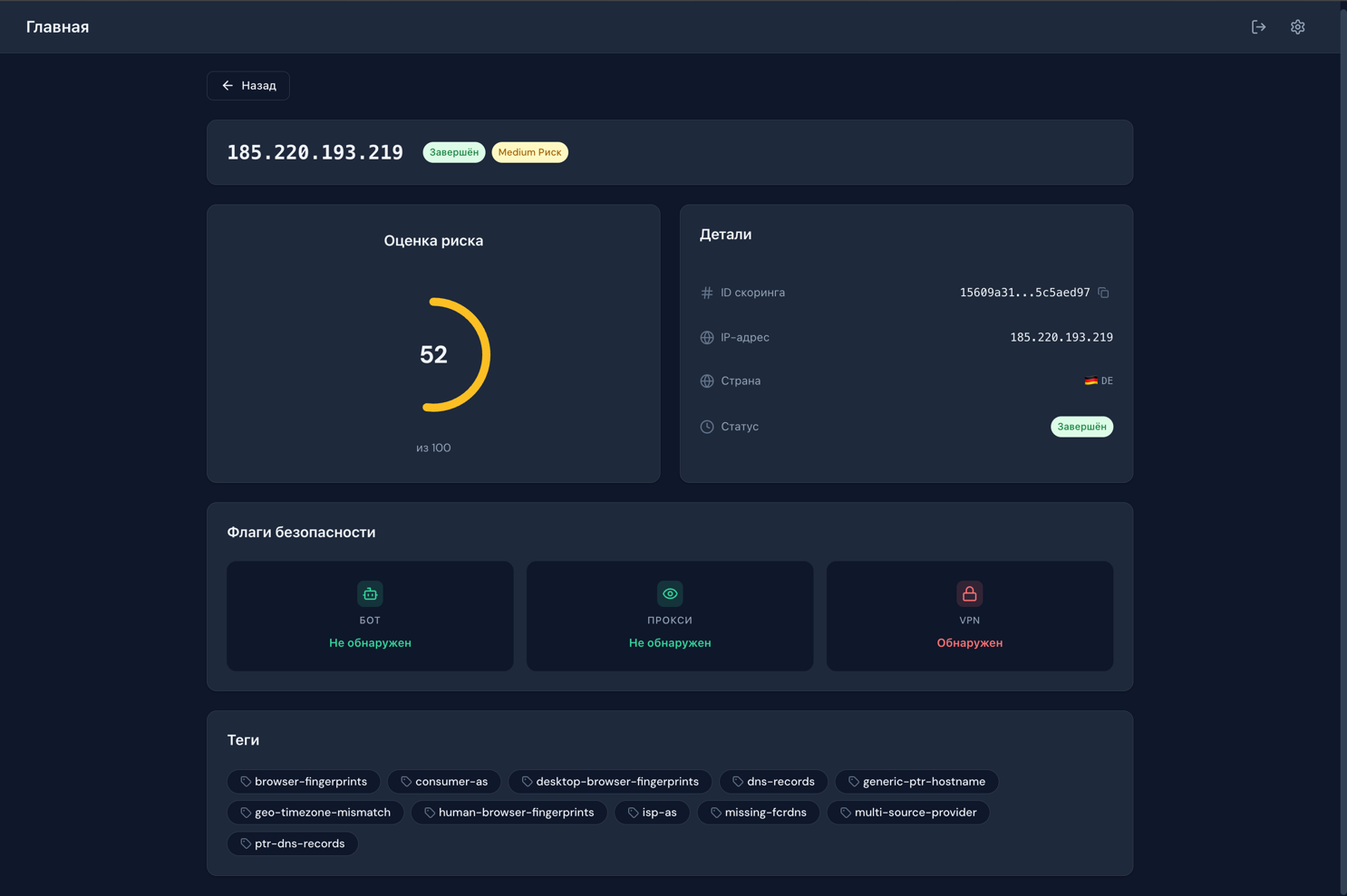Click Не обнаружен status under ПРОКСИ
1347x896 pixels.
tap(670, 642)
